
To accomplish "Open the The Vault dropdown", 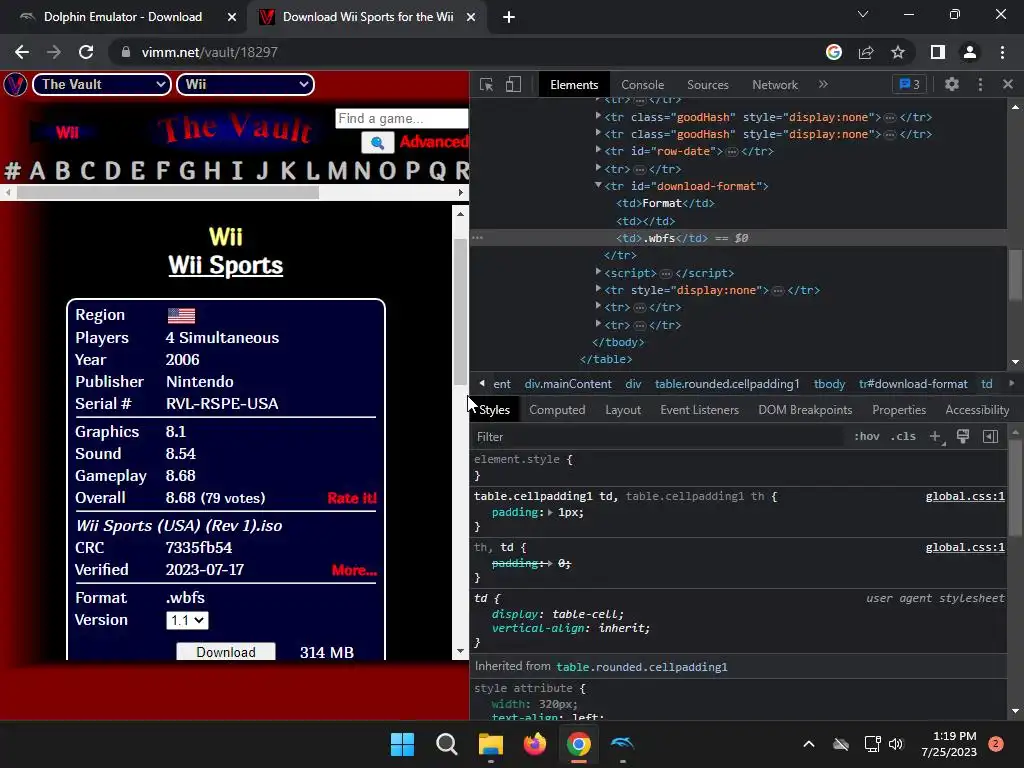I will click(x=102, y=84).
